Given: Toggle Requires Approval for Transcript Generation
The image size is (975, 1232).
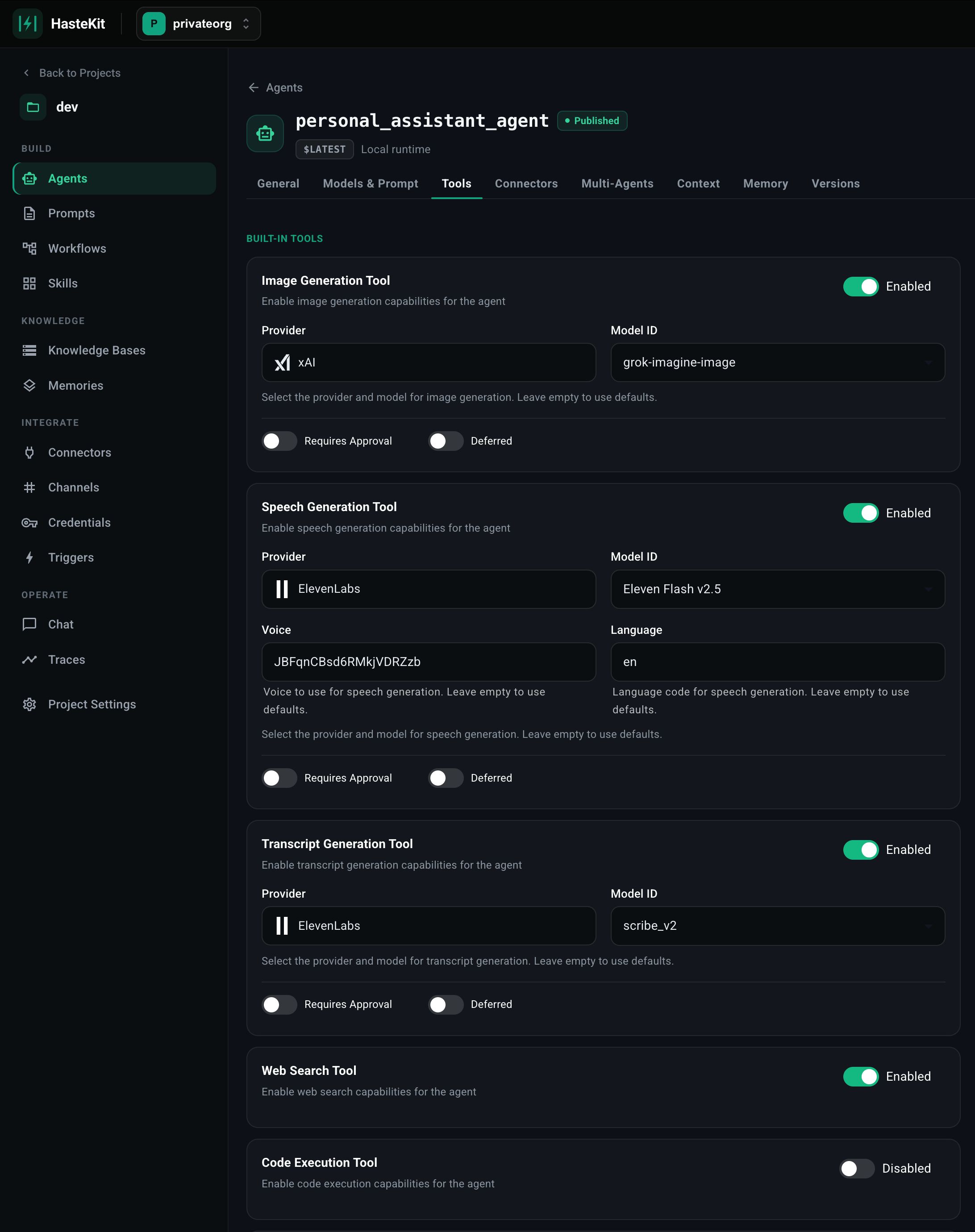Looking at the screenshot, I should click(279, 1004).
